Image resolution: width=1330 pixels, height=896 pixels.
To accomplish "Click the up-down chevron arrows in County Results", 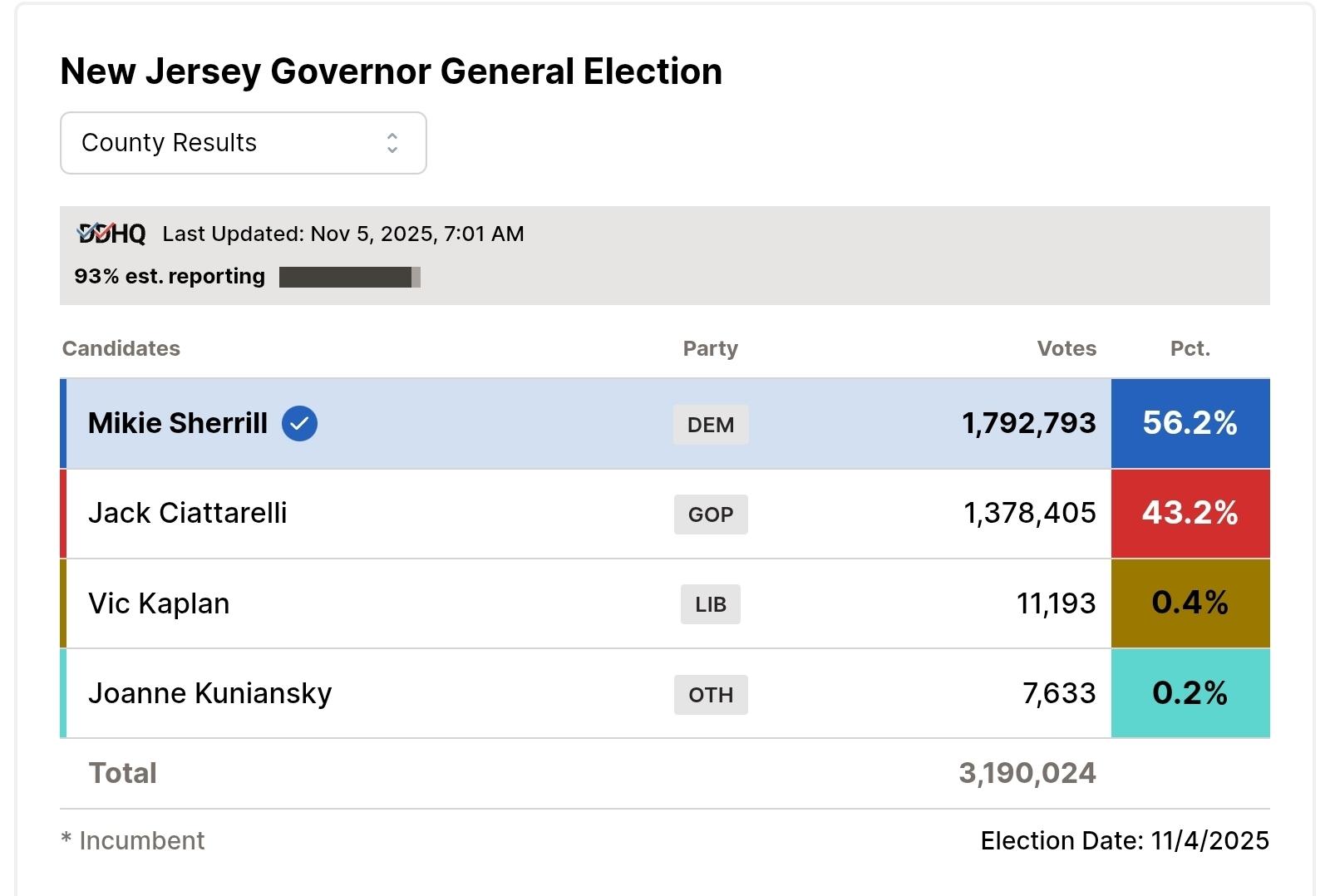I will coord(392,143).
